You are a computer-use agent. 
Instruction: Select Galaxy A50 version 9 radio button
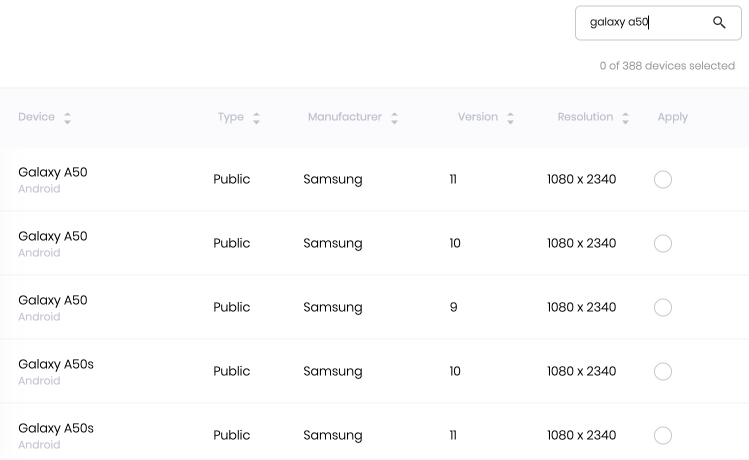[663, 308]
